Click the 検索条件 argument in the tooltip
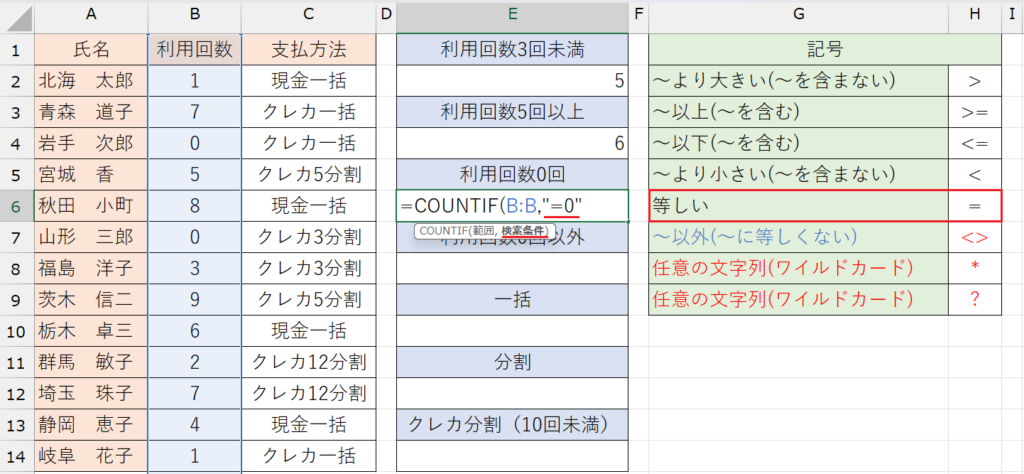The width and height of the screenshot is (1024, 474). tap(525, 230)
